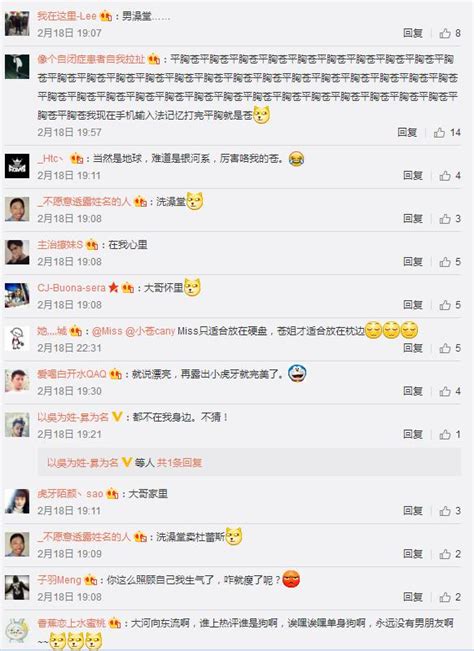
Task: Click 以吴为姓-昇为名 name in reply box
Action: 83,463
